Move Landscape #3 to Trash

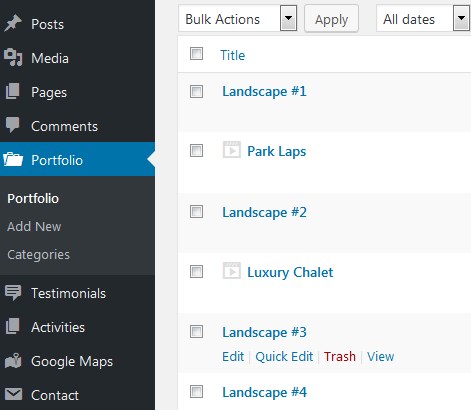(x=340, y=357)
